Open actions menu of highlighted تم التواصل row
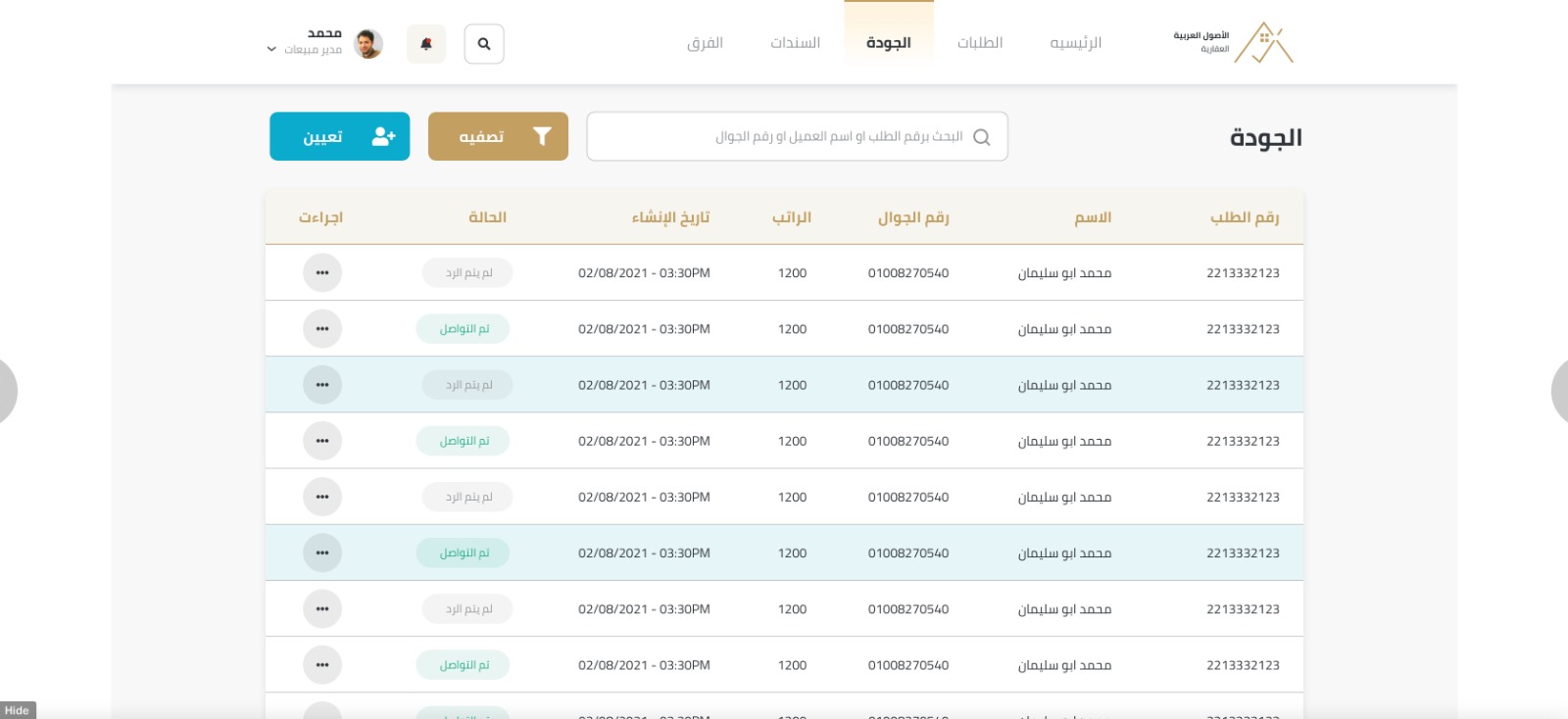This screenshot has height=719, width=1568. (322, 552)
